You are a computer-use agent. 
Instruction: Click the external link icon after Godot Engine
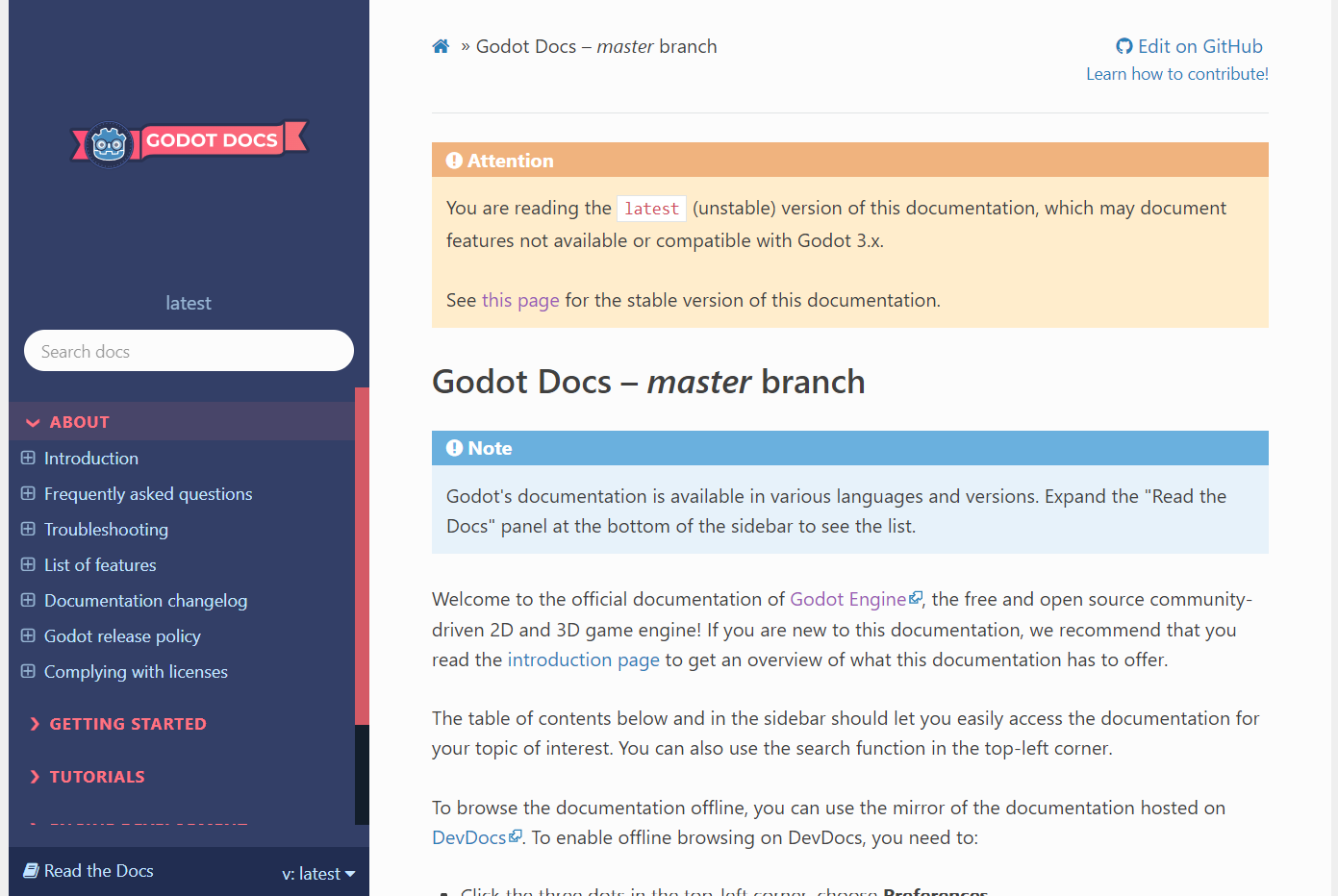(914, 598)
